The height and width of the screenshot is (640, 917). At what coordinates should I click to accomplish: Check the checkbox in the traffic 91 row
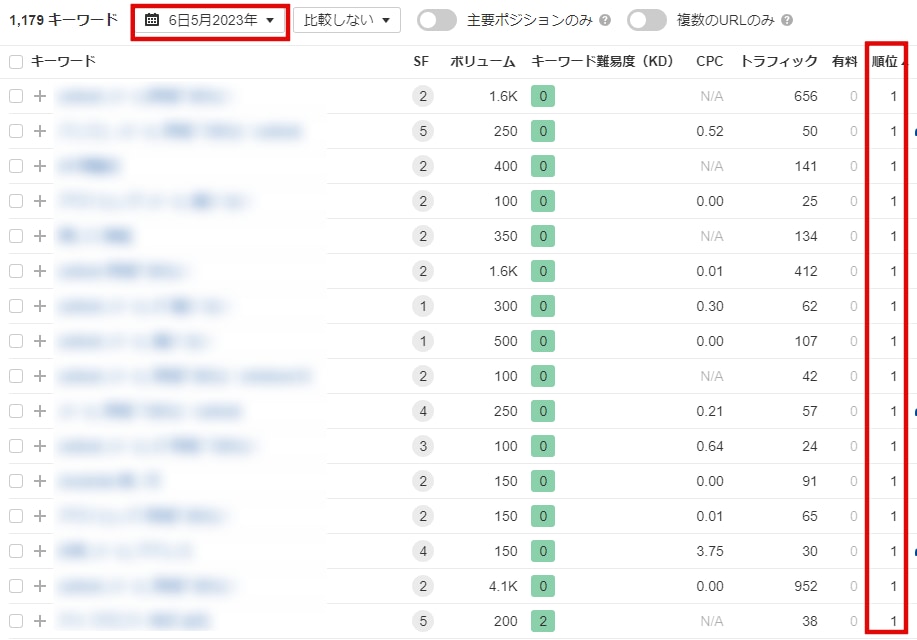tap(16, 481)
